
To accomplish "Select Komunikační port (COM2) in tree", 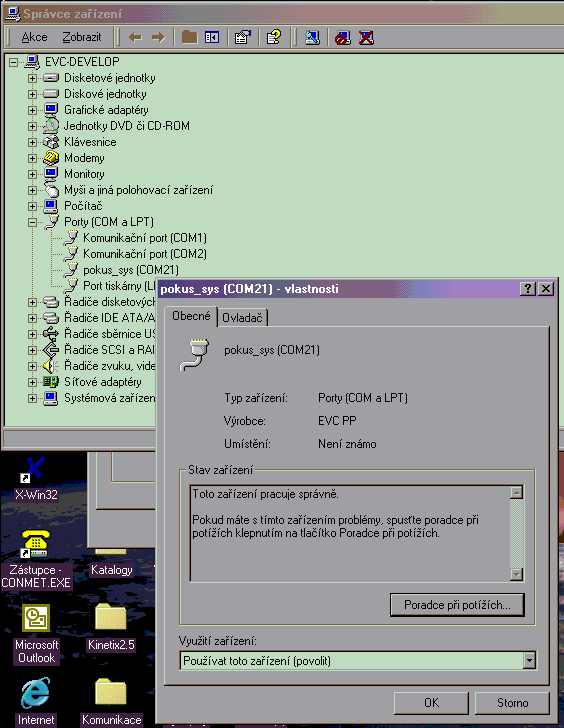I will click(144, 254).
